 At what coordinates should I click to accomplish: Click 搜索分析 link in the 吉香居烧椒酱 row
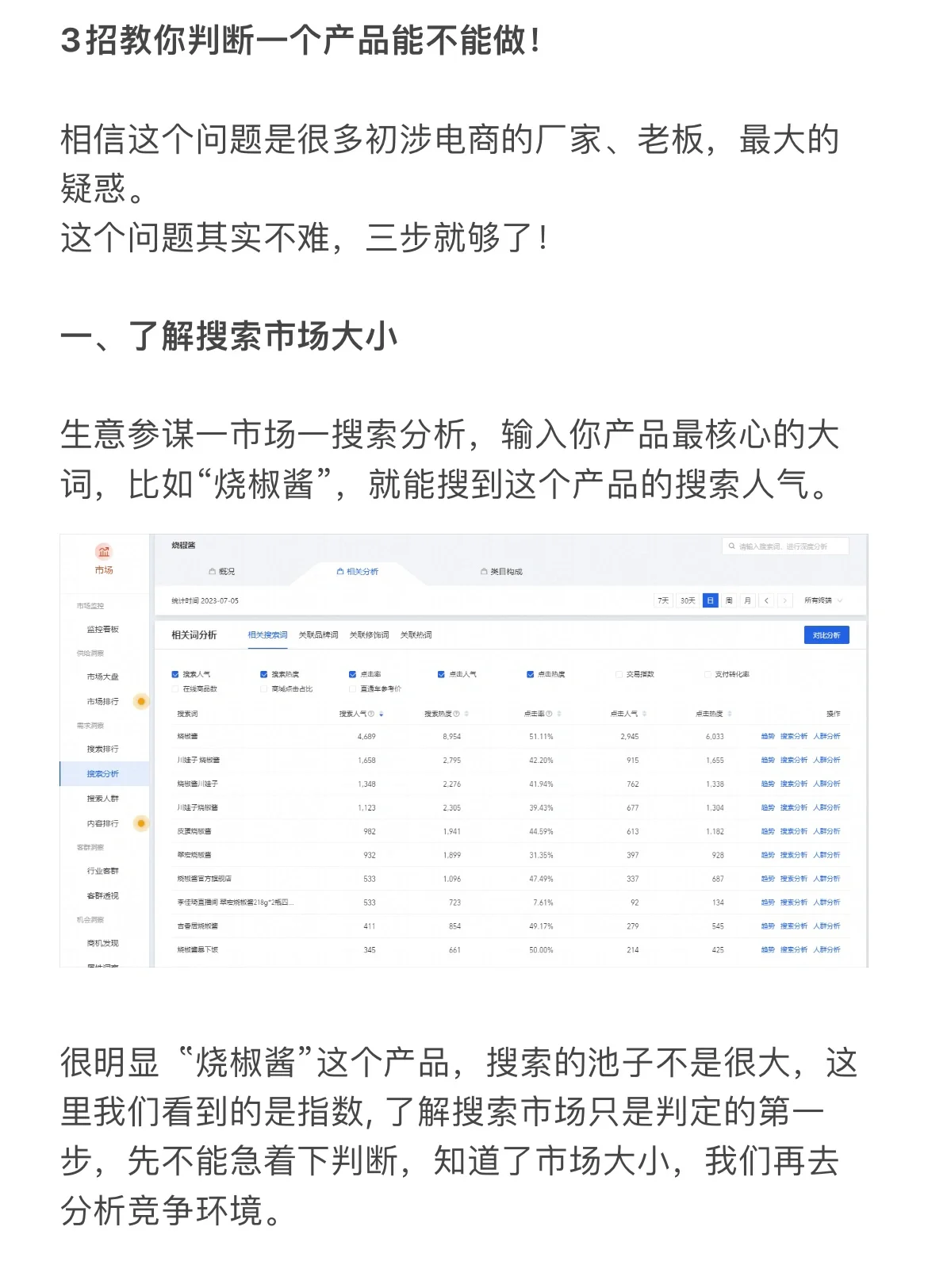tap(794, 926)
